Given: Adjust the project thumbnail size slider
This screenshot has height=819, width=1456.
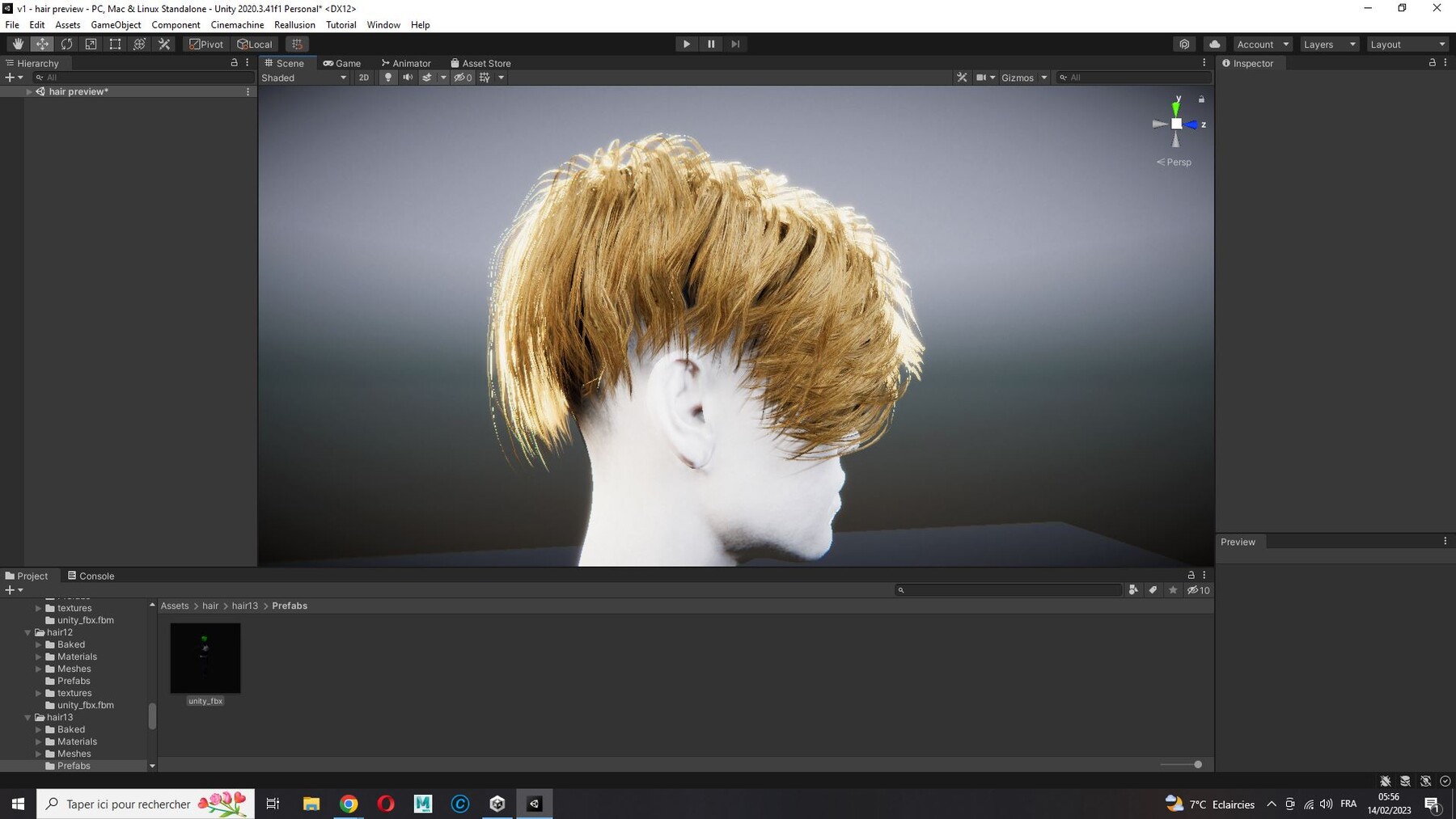Looking at the screenshot, I should pyautogui.click(x=1197, y=764).
